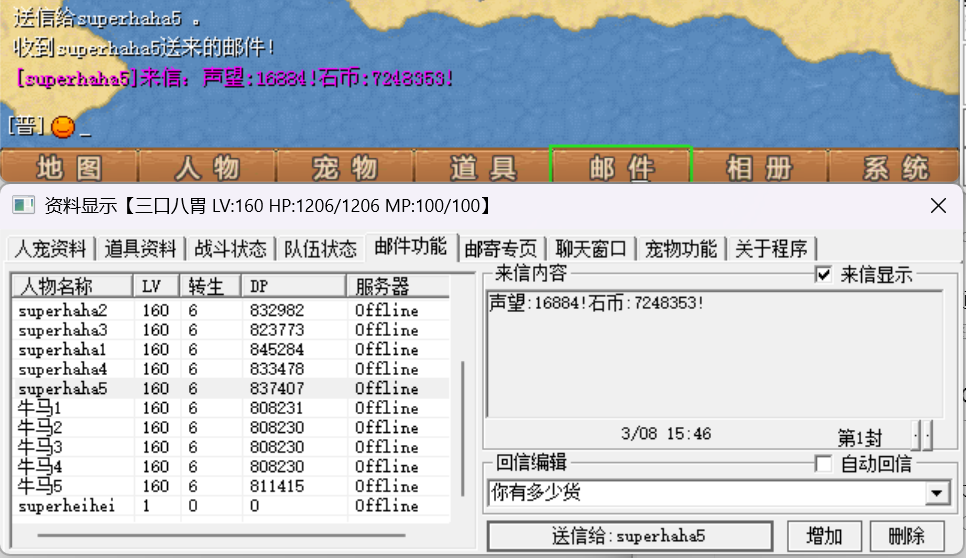Click the 邮件 mail menu button
Image resolution: width=966 pixels, height=558 pixels.
click(621, 166)
